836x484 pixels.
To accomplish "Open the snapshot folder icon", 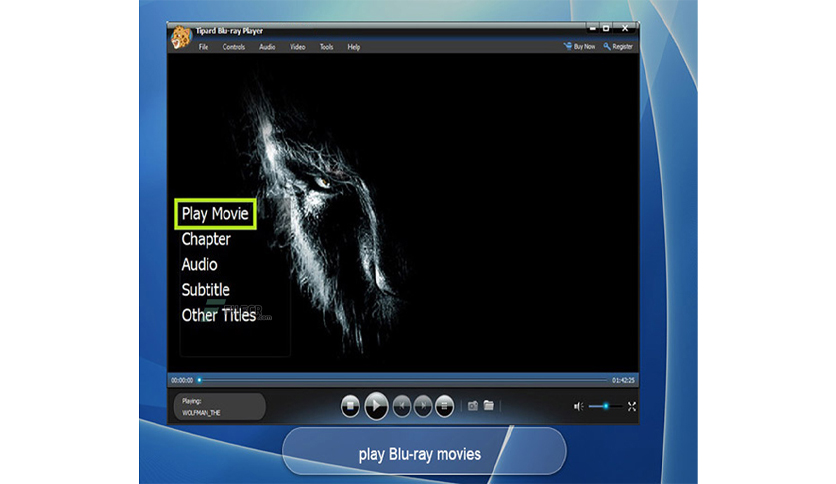I will 488,406.
